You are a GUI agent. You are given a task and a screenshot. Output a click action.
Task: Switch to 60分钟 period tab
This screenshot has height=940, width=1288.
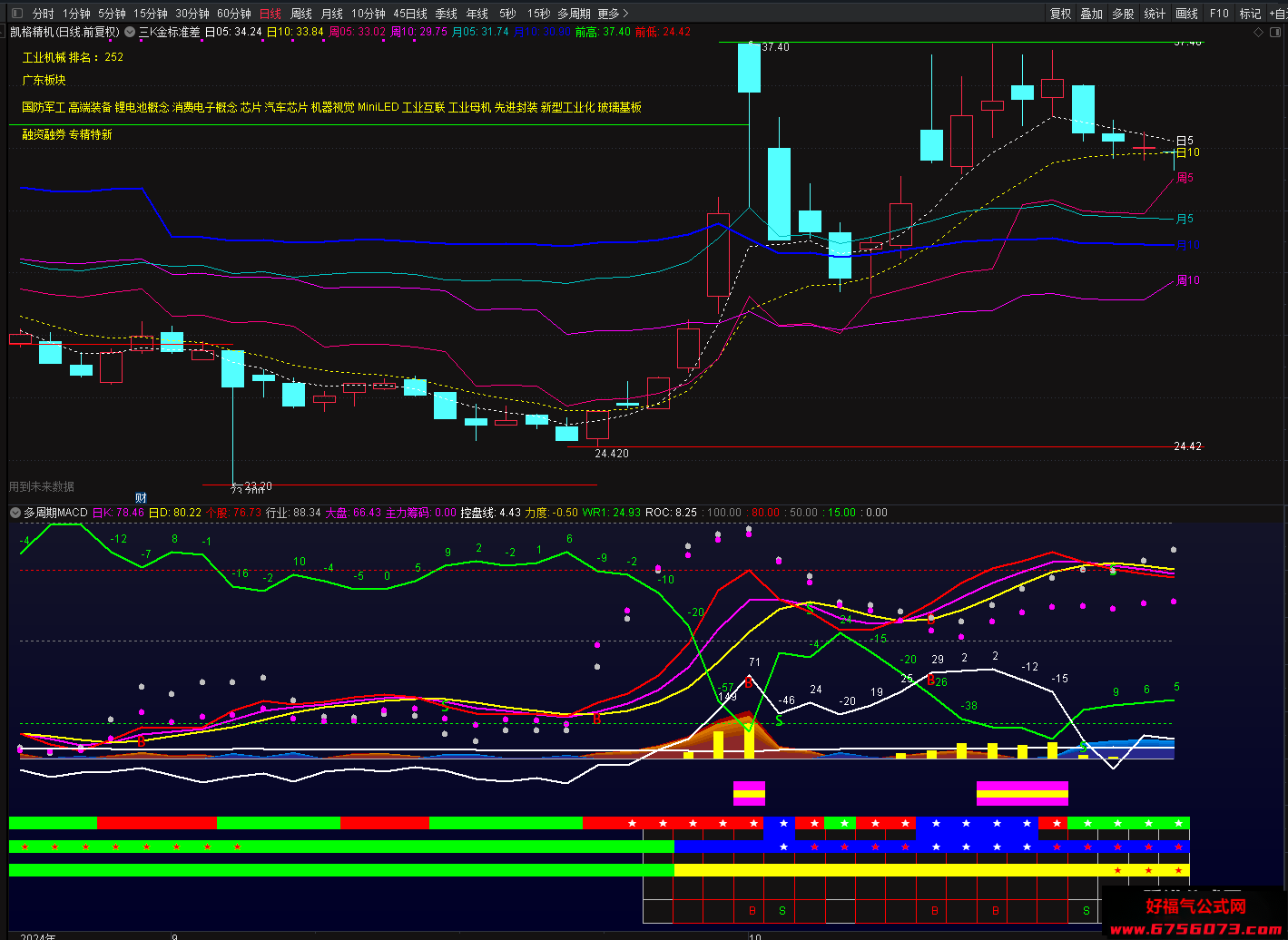point(234,14)
